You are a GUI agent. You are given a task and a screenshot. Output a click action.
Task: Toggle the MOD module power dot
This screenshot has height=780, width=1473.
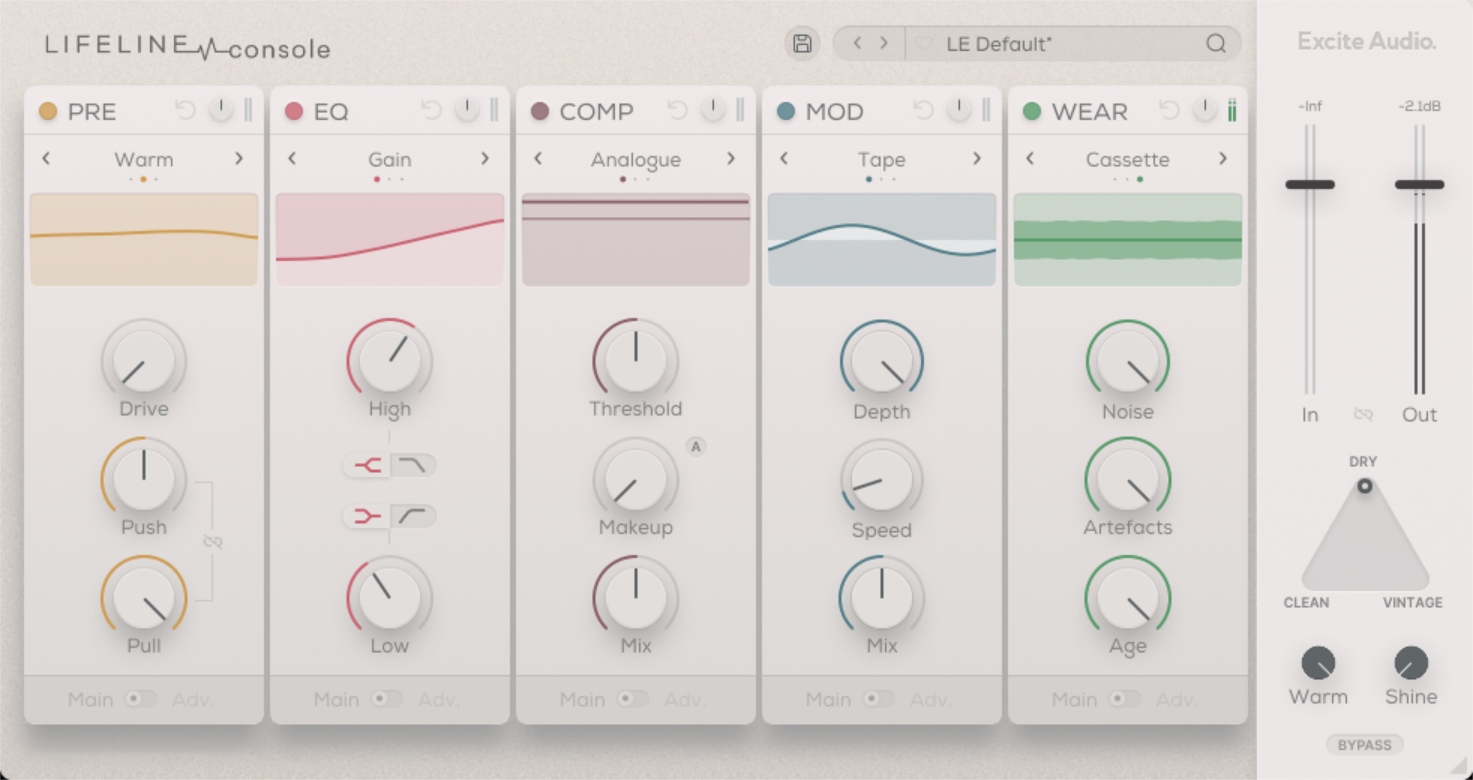pos(786,111)
